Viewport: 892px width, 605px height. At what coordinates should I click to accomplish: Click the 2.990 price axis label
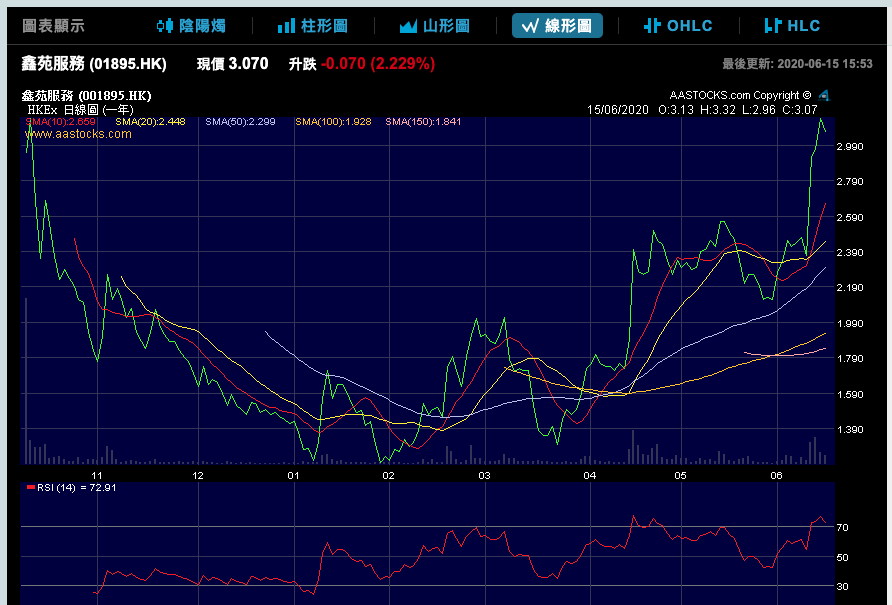[x=850, y=147]
